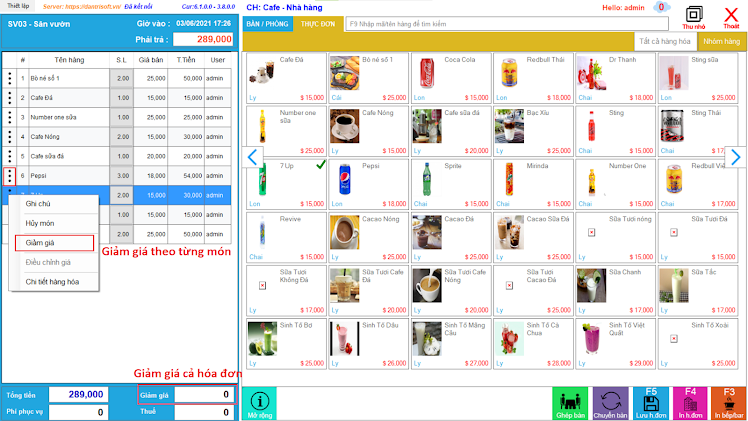Go to the previous menu page arrow
This screenshot has height=421, width=748.
point(253,157)
